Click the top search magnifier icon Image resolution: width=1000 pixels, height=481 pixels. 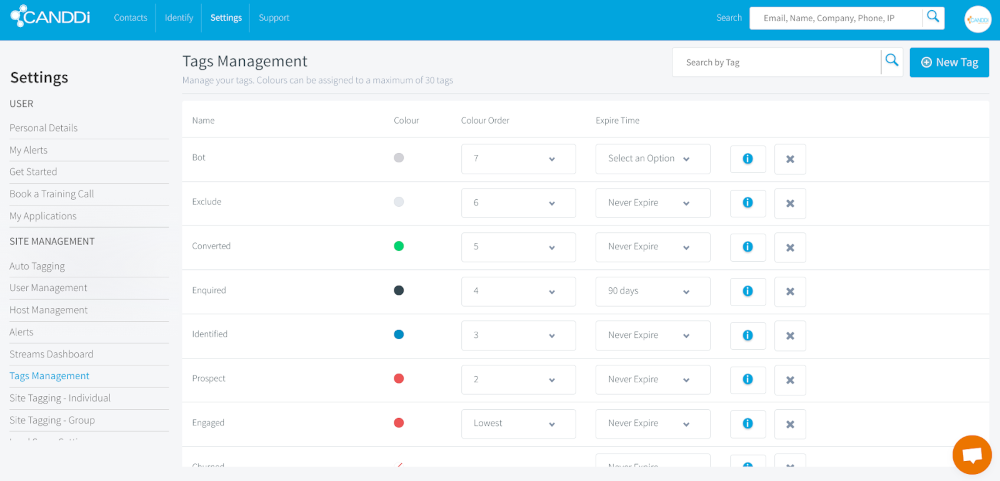pos(933,18)
